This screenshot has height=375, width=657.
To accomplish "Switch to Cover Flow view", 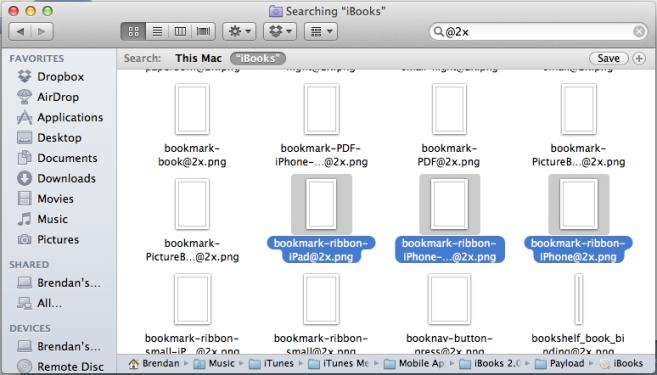I will (x=204, y=31).
